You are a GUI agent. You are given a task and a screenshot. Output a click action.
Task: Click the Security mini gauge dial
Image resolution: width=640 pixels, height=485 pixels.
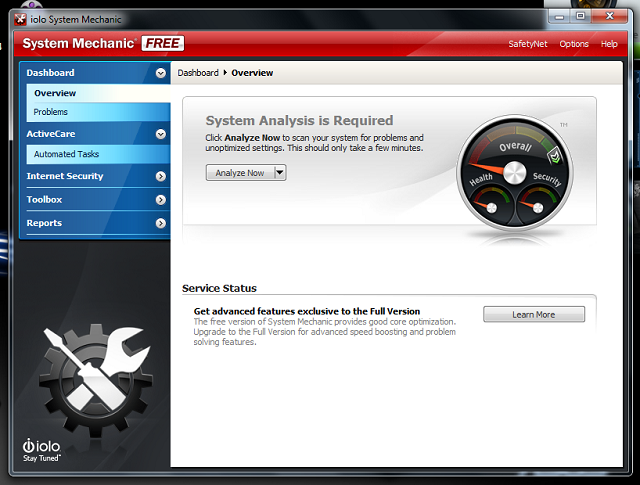click(537, 207)
